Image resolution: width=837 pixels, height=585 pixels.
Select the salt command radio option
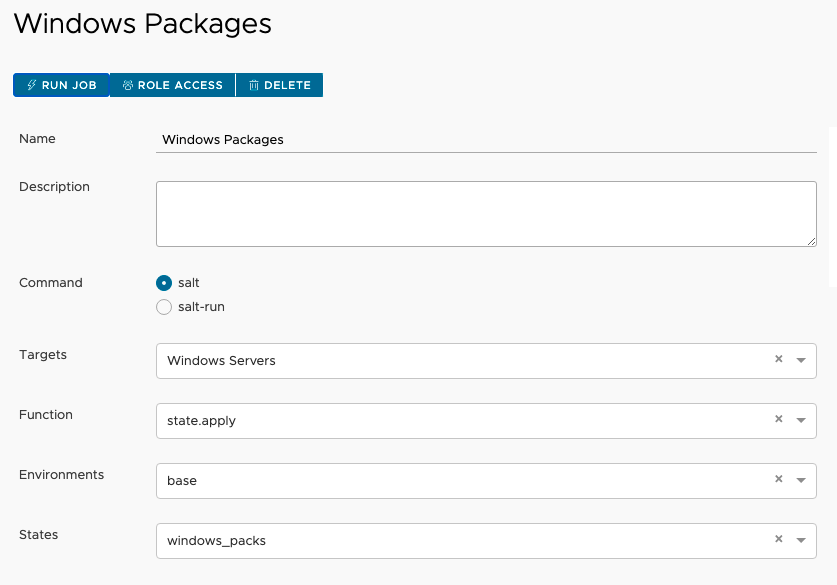[x=164, y=283]
